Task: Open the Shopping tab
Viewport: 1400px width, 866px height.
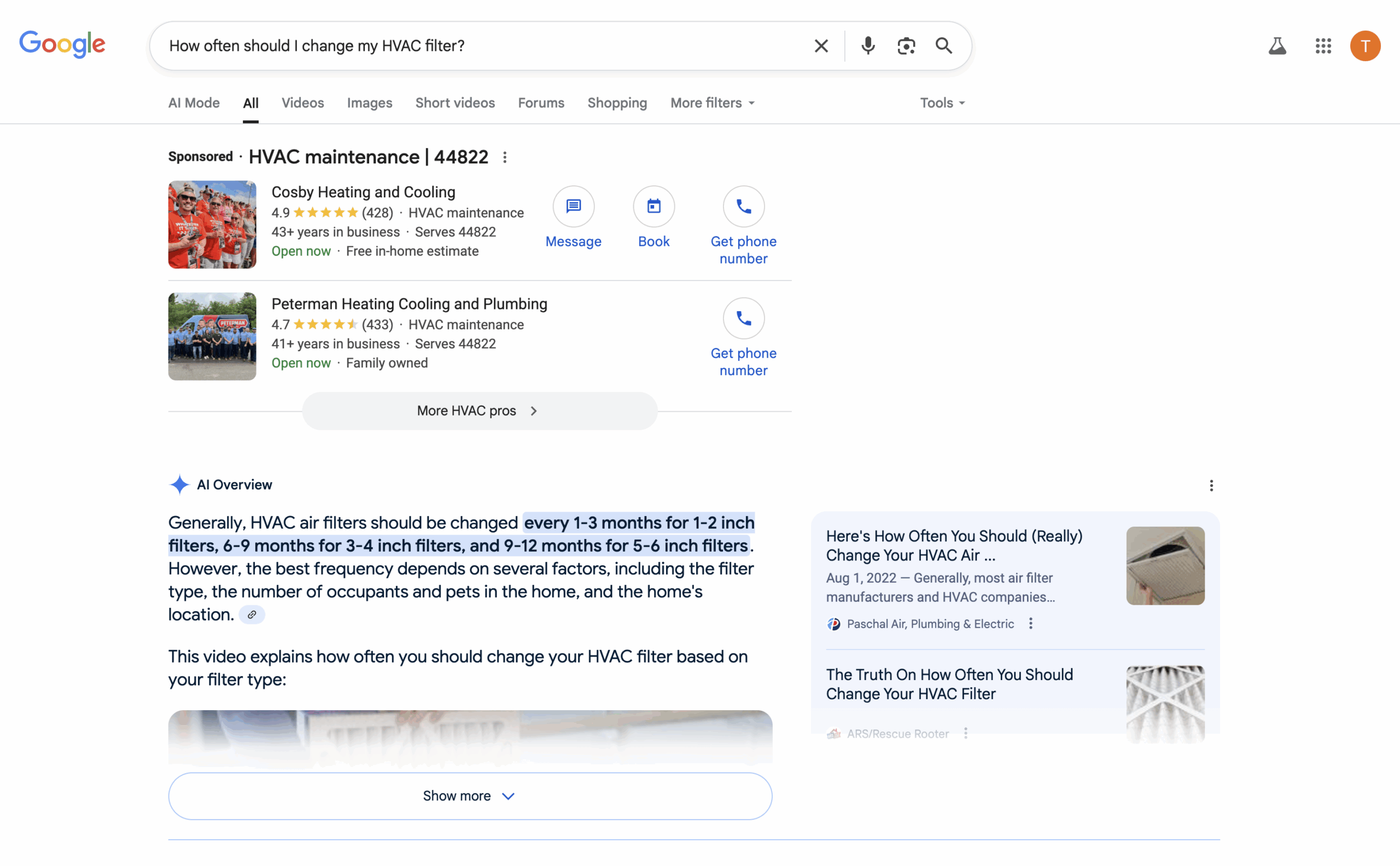Action: click(x=617, y=103)
